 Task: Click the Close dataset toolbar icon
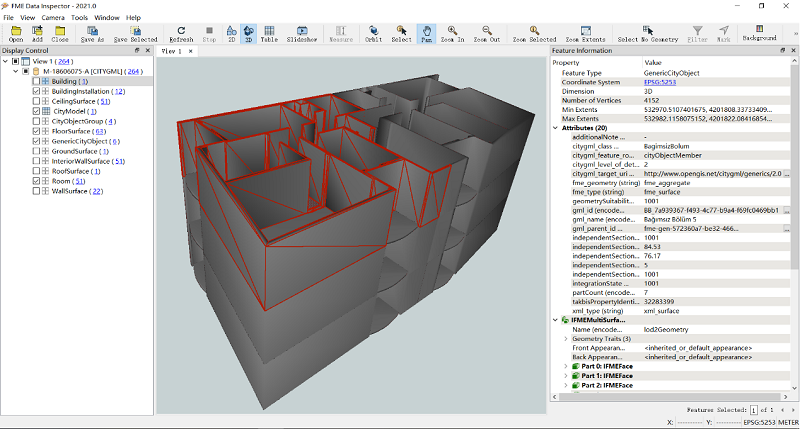pyautogui.click(x=60, y=34)
